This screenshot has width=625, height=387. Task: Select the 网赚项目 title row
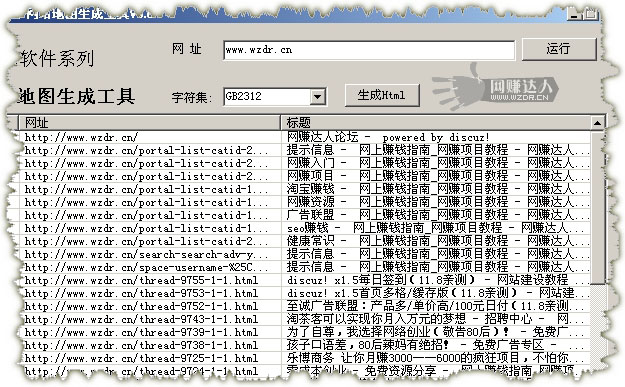click(x=438, y=176)
